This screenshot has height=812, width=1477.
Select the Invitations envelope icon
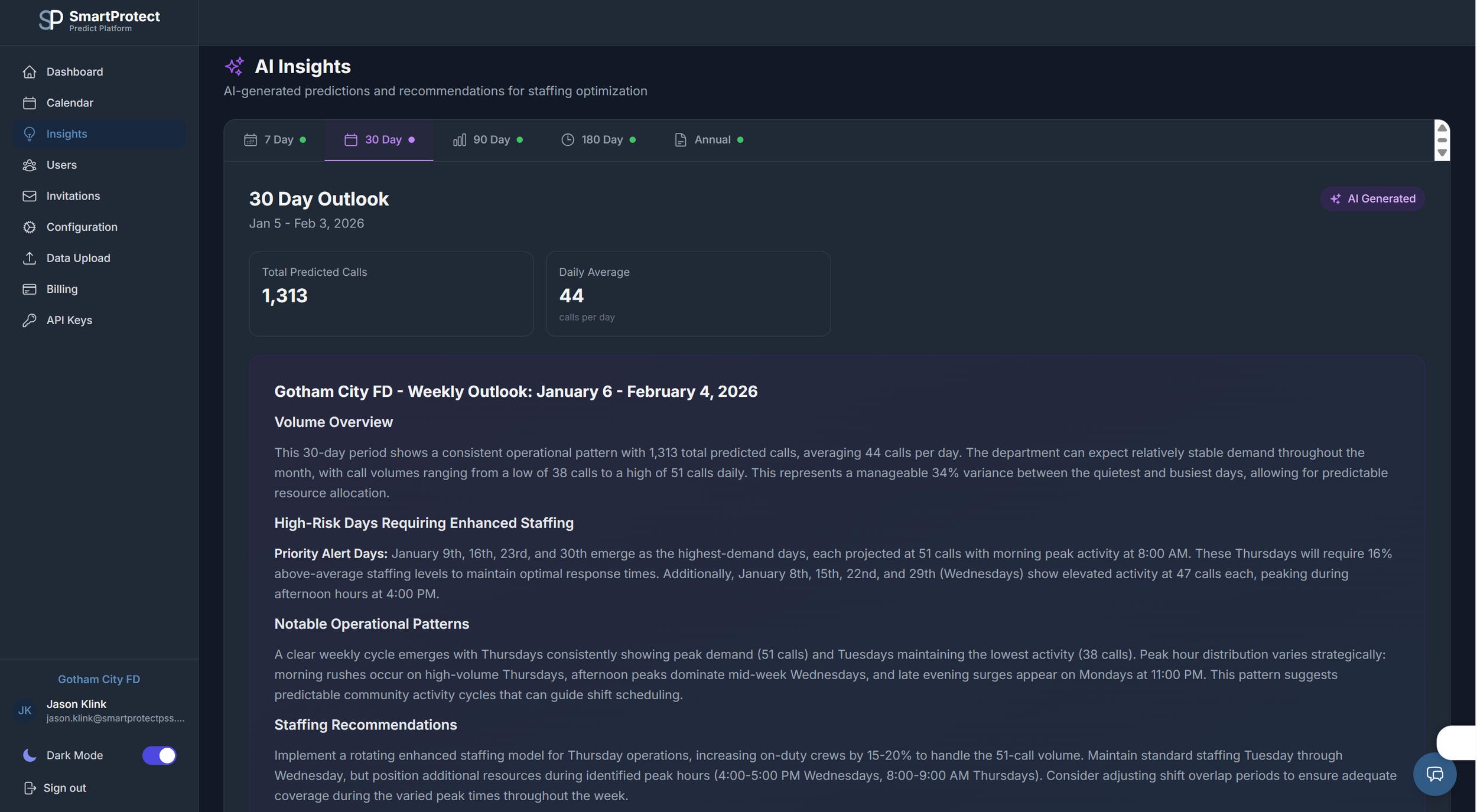point(30,195)
